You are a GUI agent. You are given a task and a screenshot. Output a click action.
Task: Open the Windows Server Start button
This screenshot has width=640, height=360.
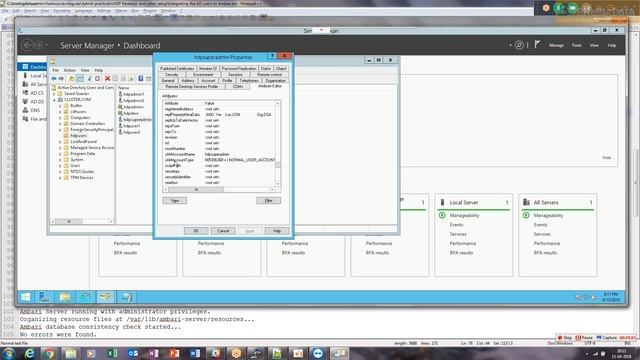click(x=25, y=297)
